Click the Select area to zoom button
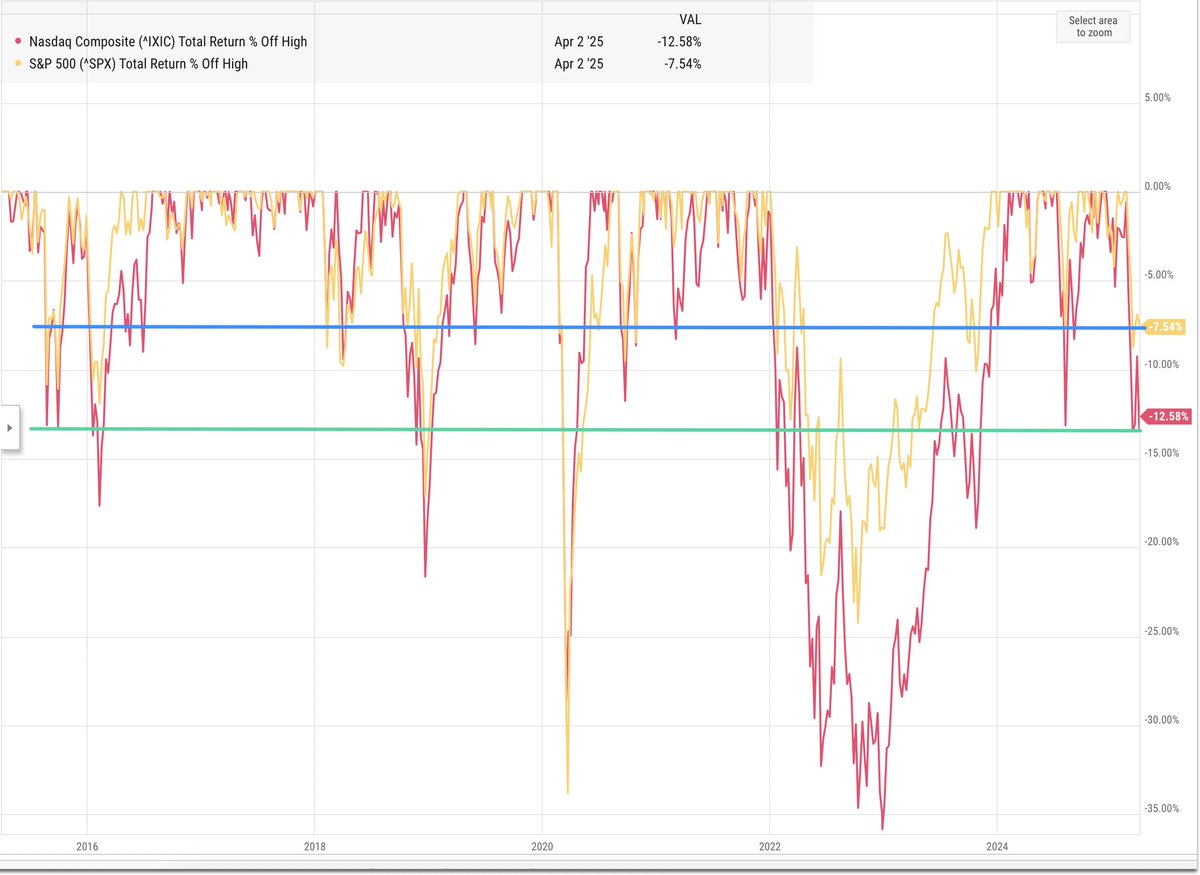The height and width of the screenshot is (875, 1200). (x=1092, y=27)
